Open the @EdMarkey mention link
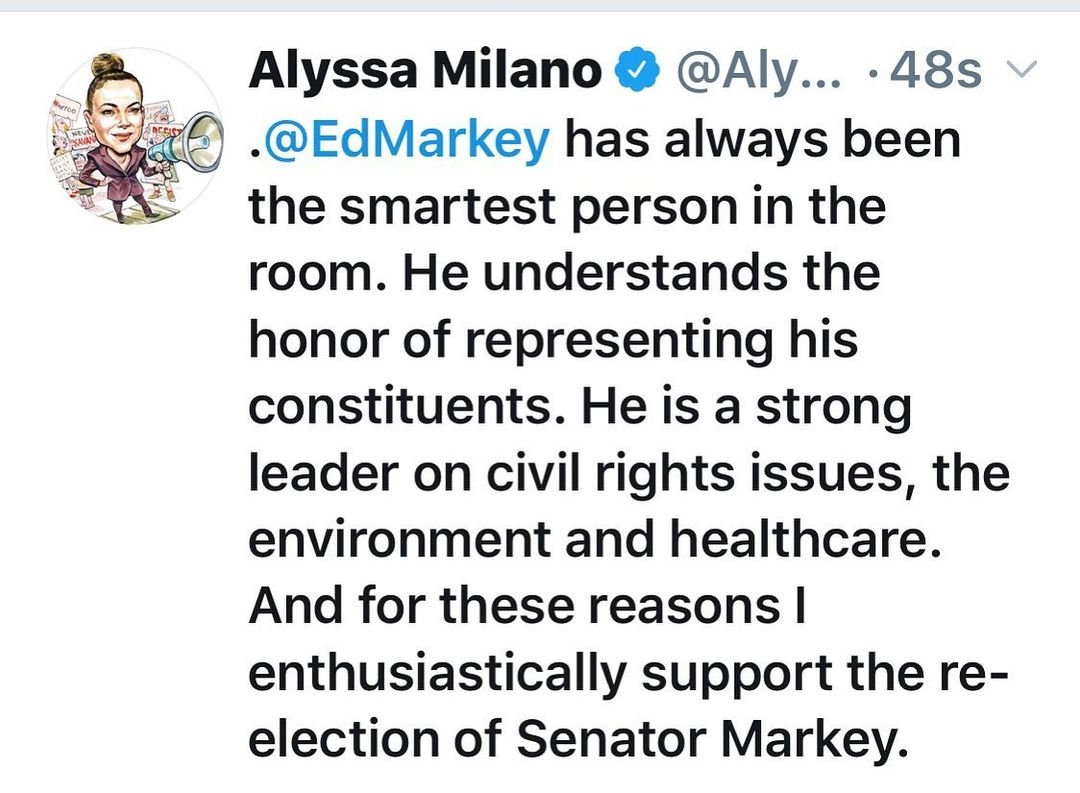This screenshot has height=793, width=1080. (400, 139)
